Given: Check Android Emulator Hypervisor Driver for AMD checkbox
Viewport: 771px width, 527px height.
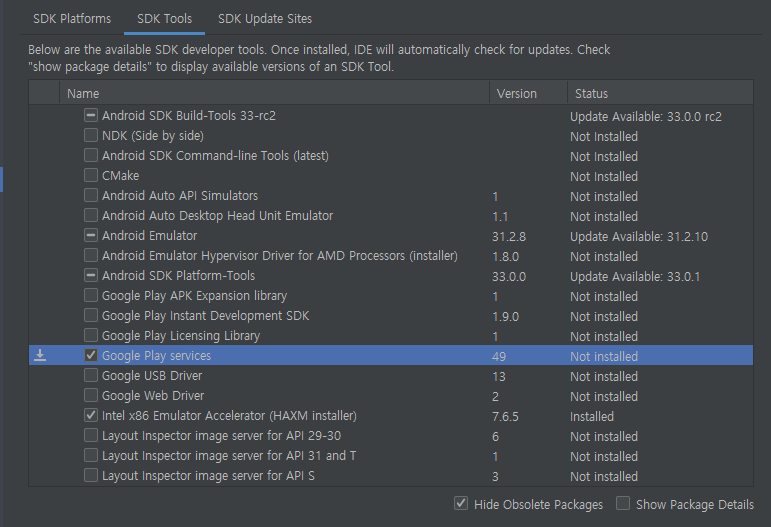Looking at the screenshot, I should 90,255.
